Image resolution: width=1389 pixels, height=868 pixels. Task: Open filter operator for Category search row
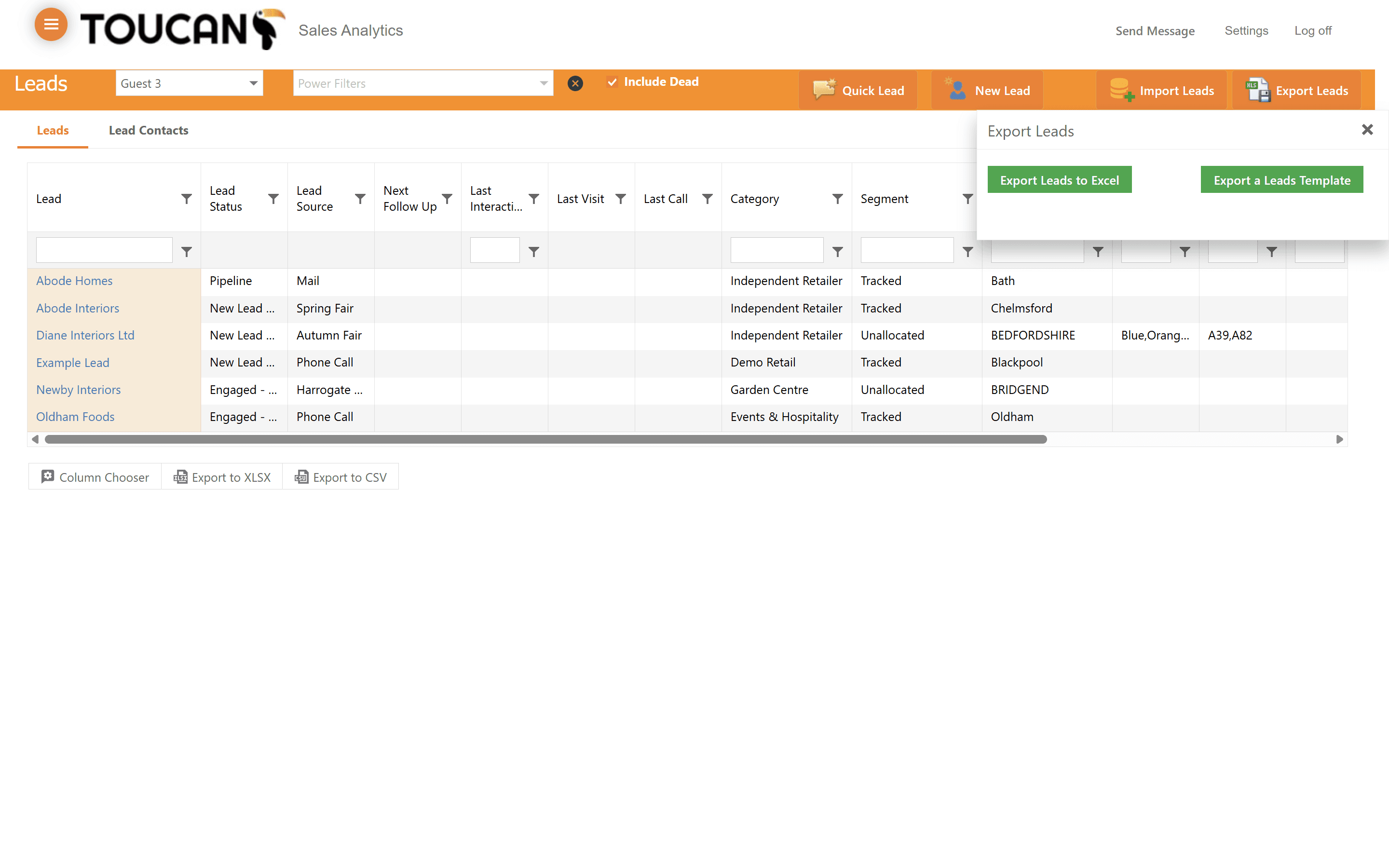click(837, 251)
